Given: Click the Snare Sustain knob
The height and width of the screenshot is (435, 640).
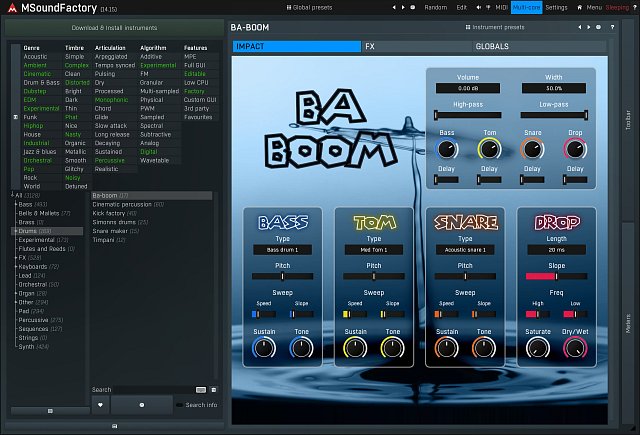Looking at the screenshot, I should point(446,350).
